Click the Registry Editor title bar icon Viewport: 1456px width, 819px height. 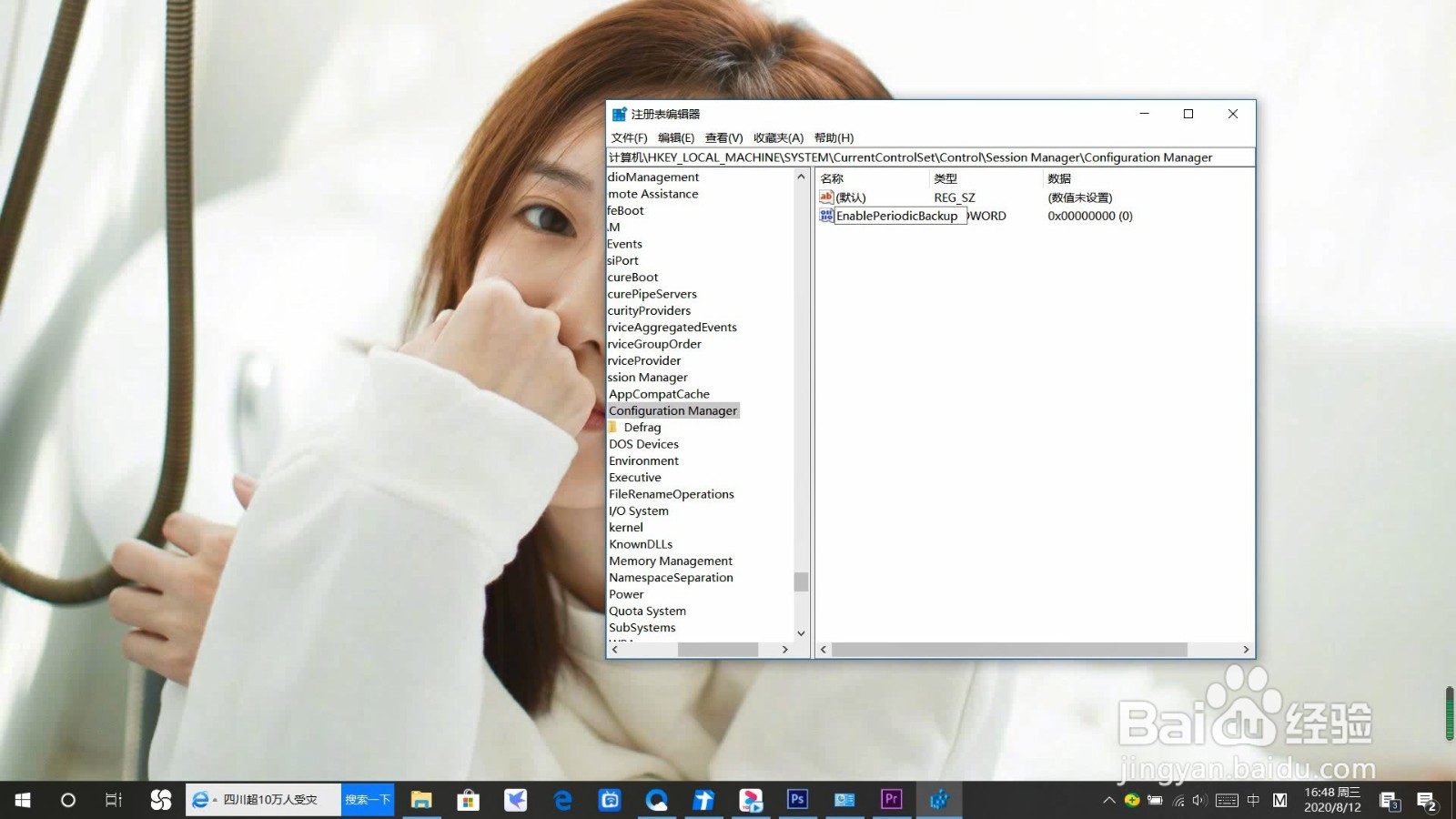coord(620,114)
